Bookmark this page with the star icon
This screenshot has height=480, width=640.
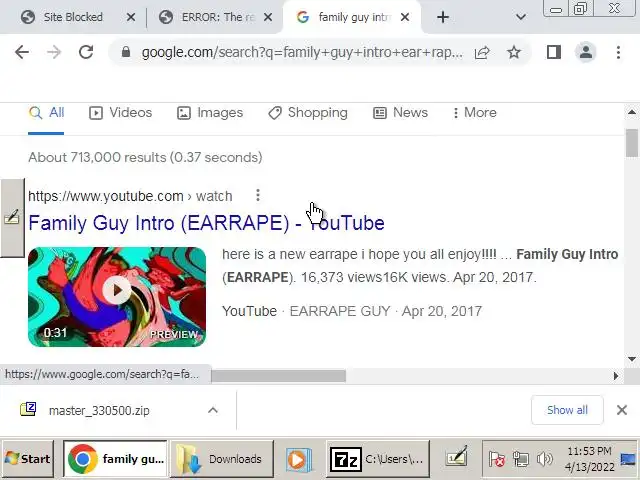point(513,52)
